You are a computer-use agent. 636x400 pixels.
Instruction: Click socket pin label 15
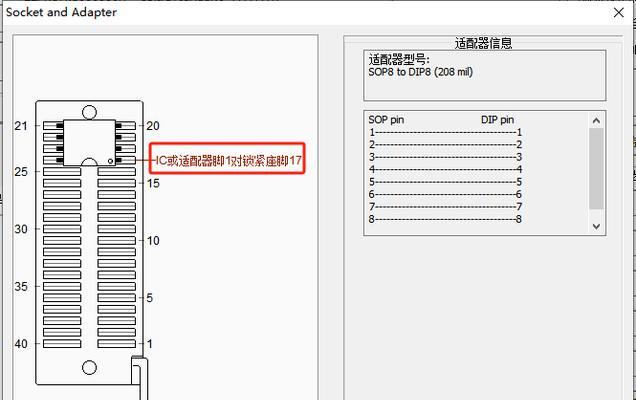153,183
